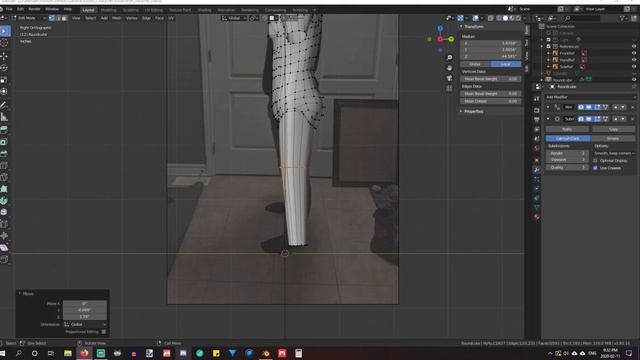Open Global transform orientation dropdown in header

(x=234, y=18)
